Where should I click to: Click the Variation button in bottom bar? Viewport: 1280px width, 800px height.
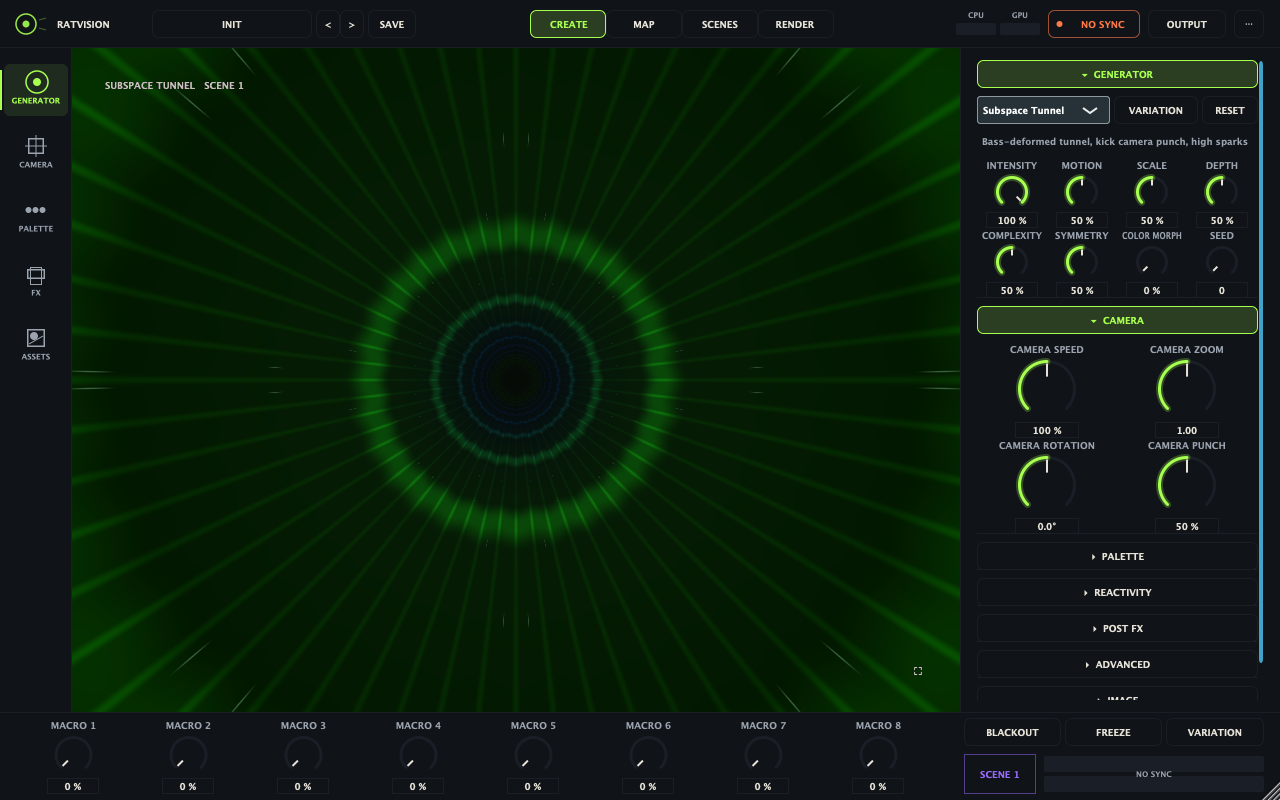(x=1215, y=732)
